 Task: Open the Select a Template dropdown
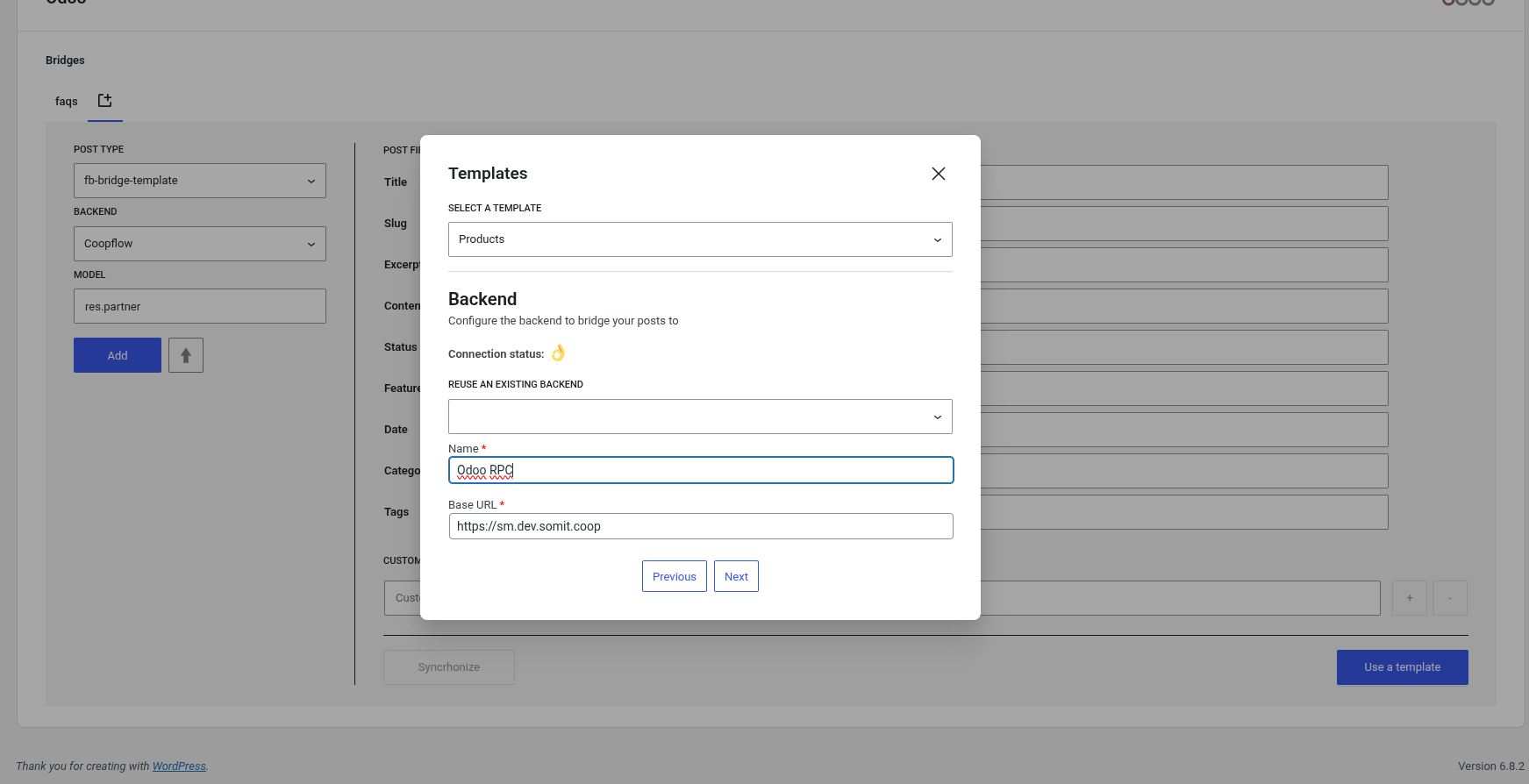tap(700, 239)
